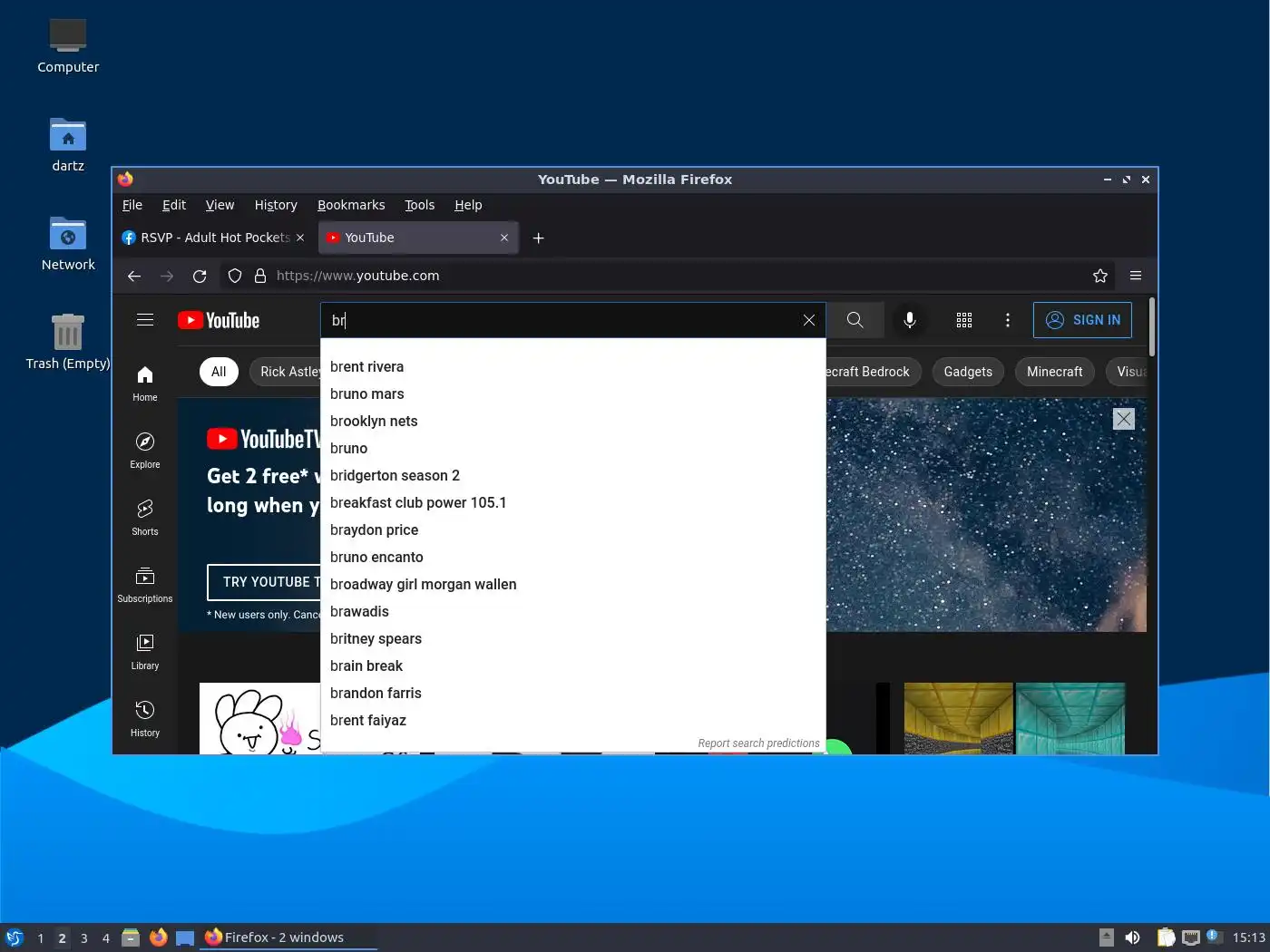Choose suggestion brooklyn nets
The width and height of the screenshot is (1270, 952).
click(x=573, y=421)
